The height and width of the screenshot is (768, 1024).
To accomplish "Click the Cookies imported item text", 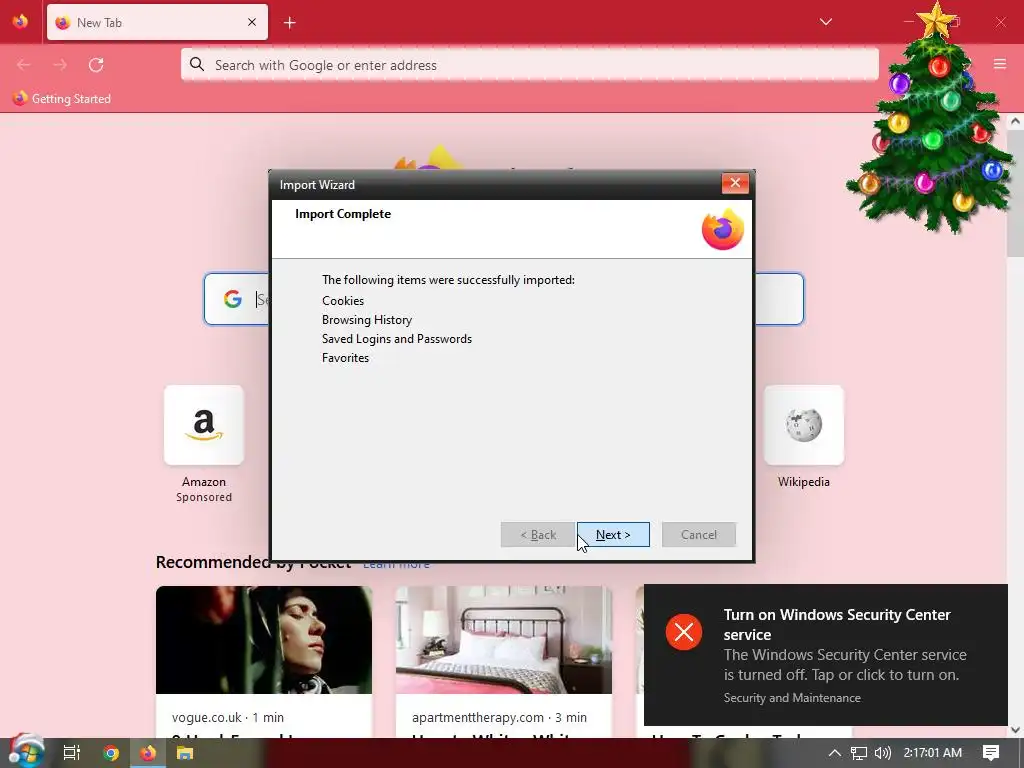I will tap(343, 300).
